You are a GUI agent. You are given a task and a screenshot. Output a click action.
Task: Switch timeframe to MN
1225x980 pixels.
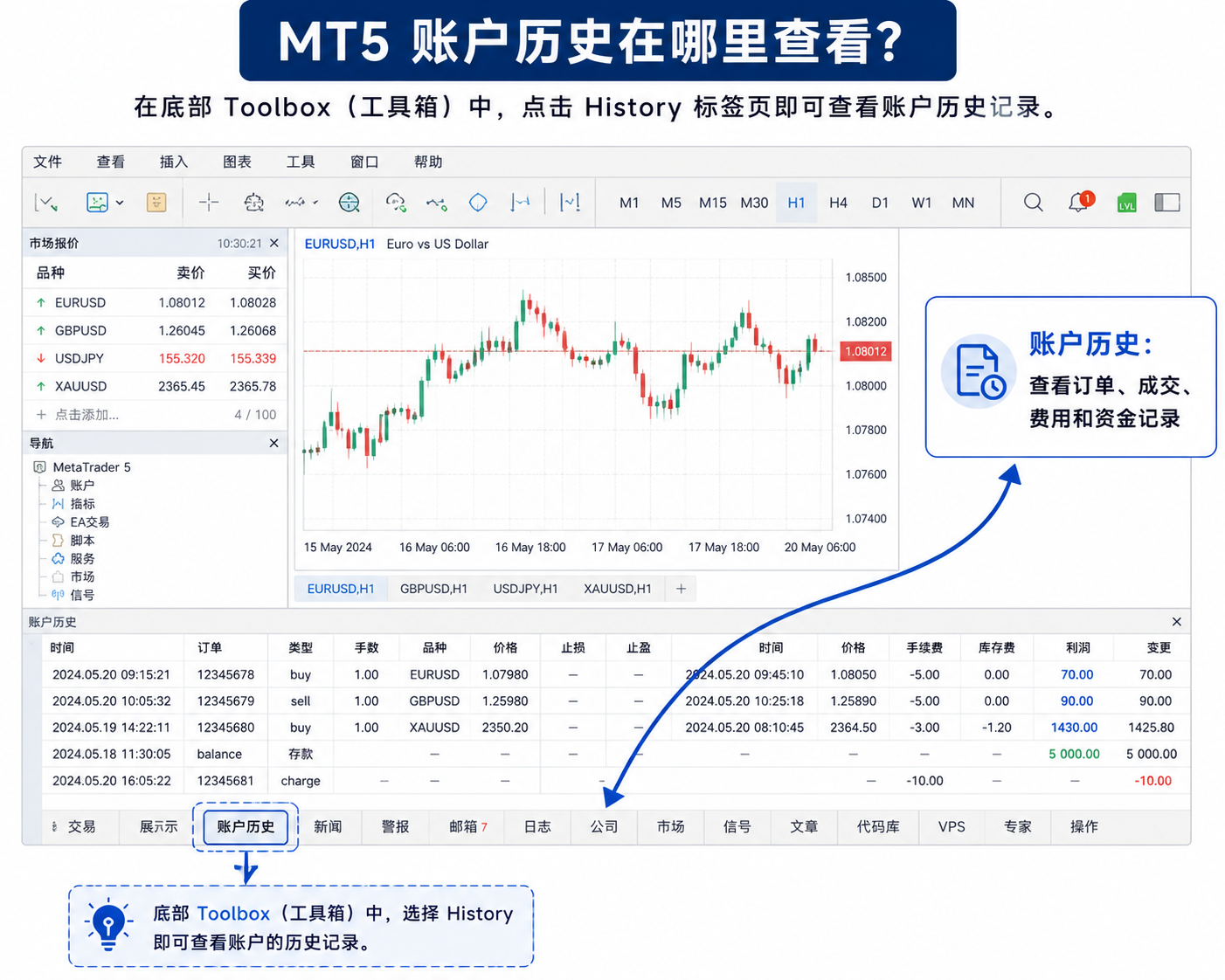pos(963,203)
